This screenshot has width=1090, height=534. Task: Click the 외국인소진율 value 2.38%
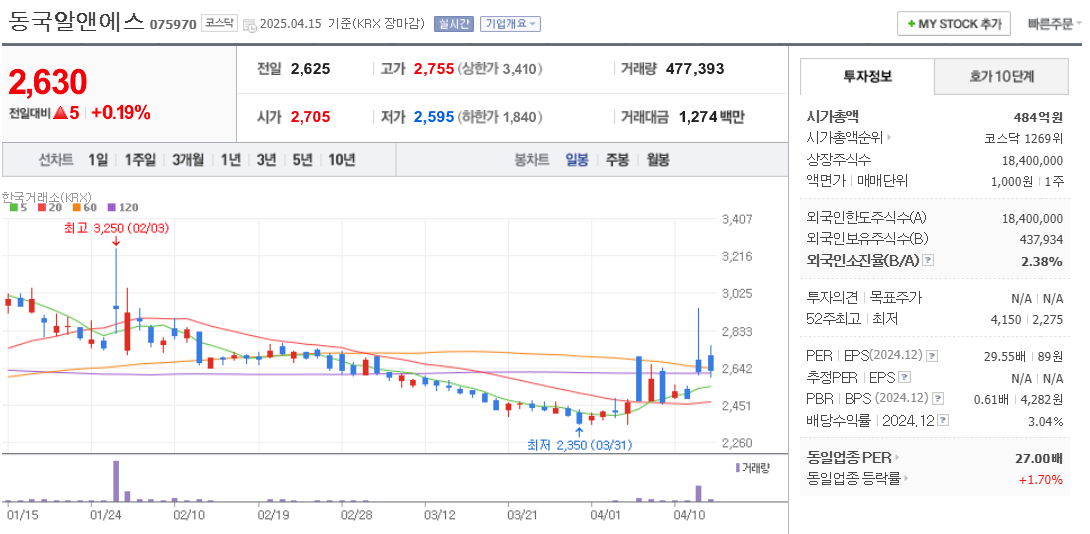pos(1042,261)
